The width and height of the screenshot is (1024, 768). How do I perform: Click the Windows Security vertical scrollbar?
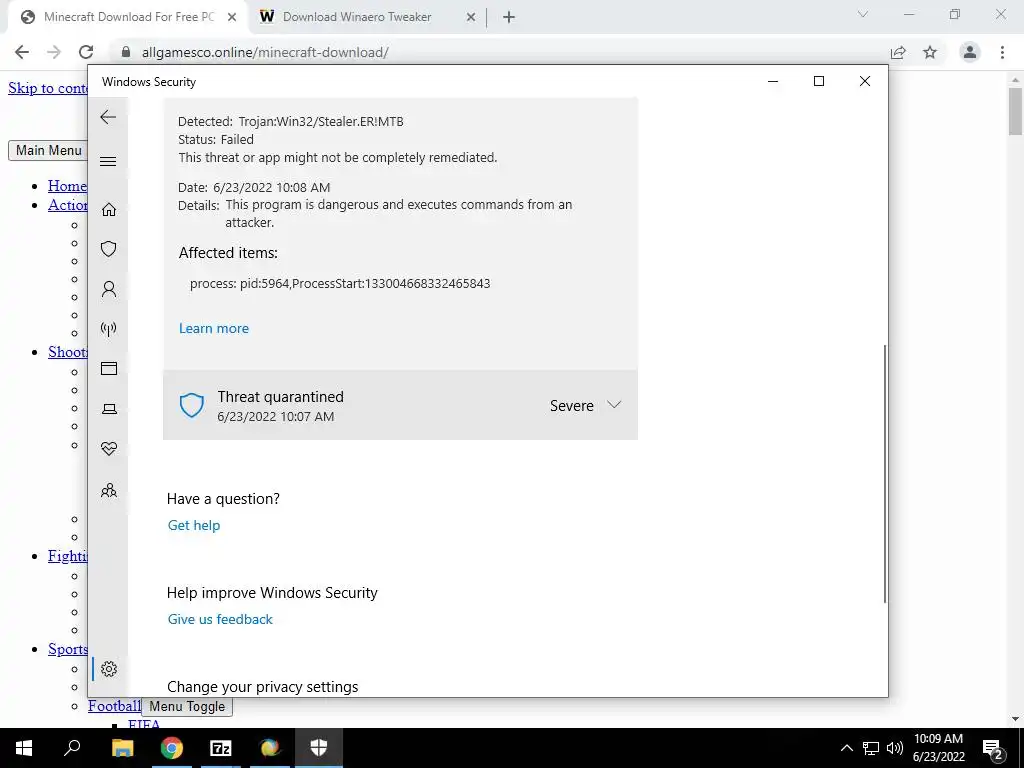(884, 473)
